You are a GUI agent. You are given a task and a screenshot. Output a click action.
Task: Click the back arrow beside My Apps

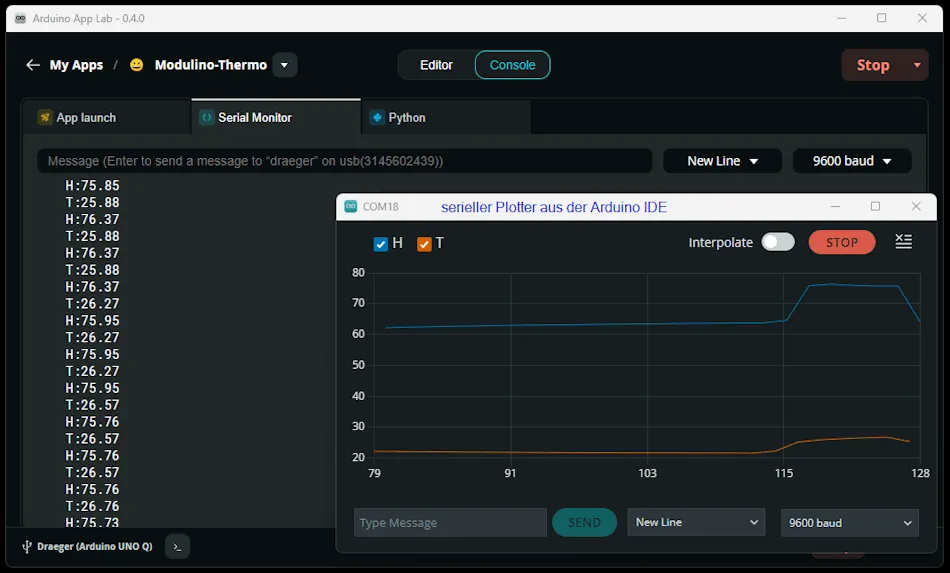[33, 65]
